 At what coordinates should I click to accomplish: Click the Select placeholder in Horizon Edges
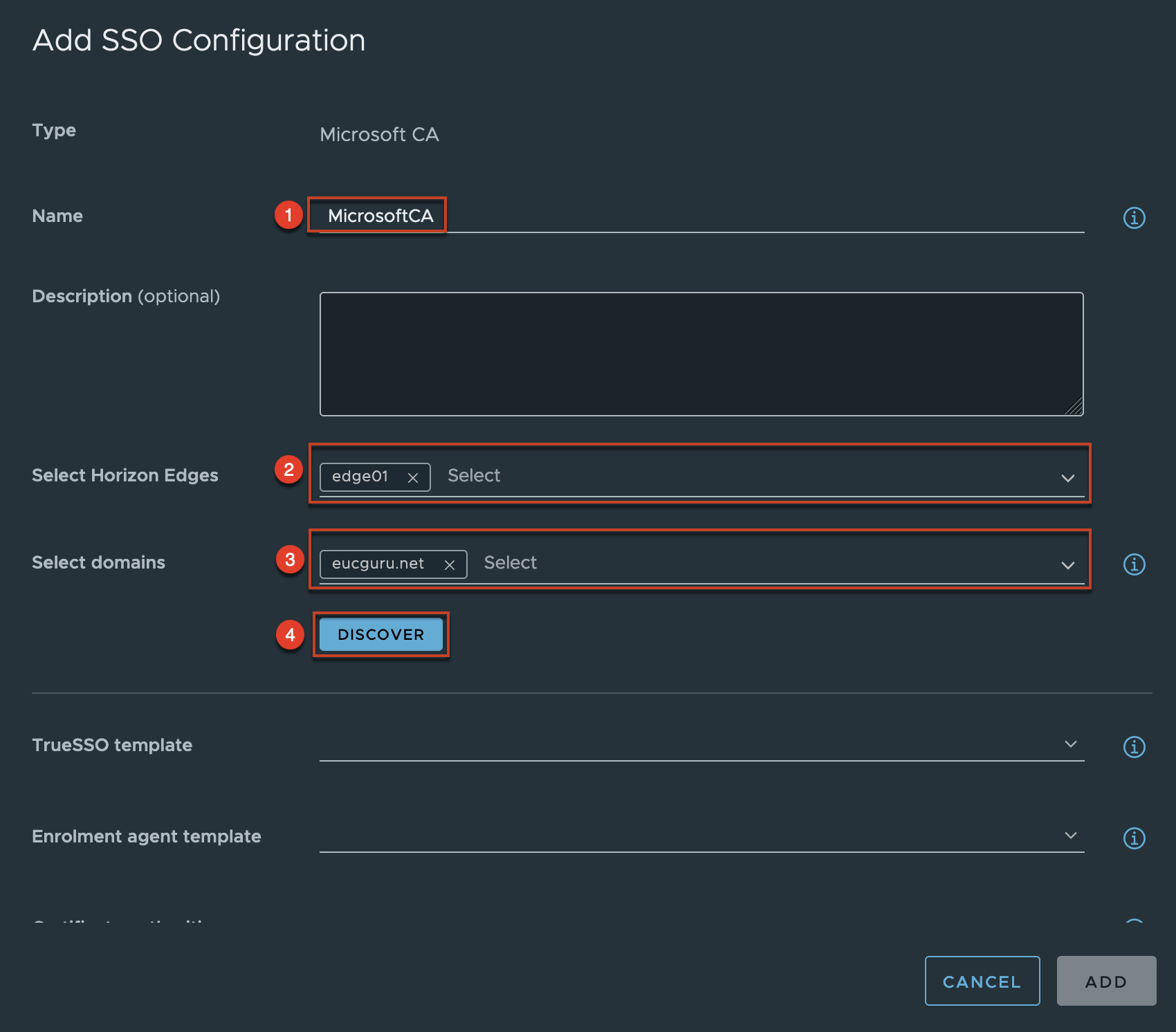coord(474,476)
